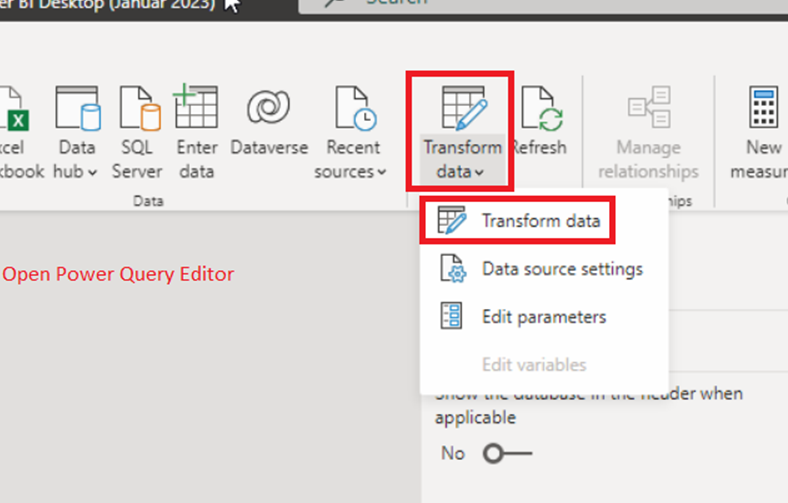
Task: Click the Excel workbook import icon
Action: click(x=12, y=108)
